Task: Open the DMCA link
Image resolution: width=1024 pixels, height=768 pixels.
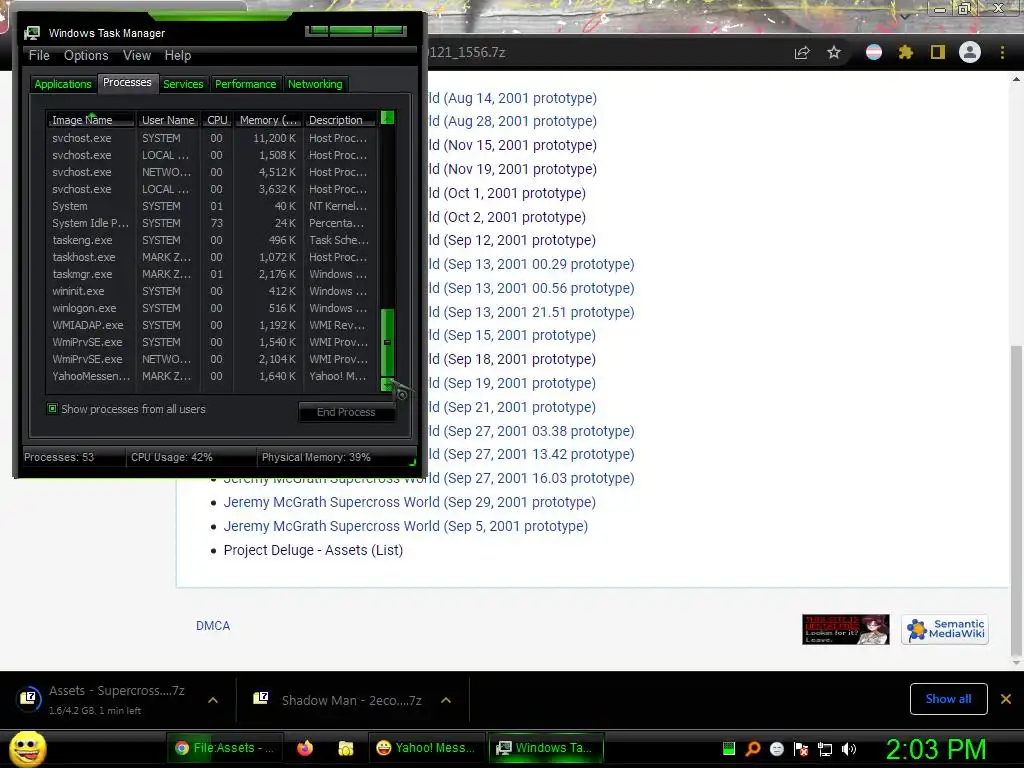Action: click(213, 626)
